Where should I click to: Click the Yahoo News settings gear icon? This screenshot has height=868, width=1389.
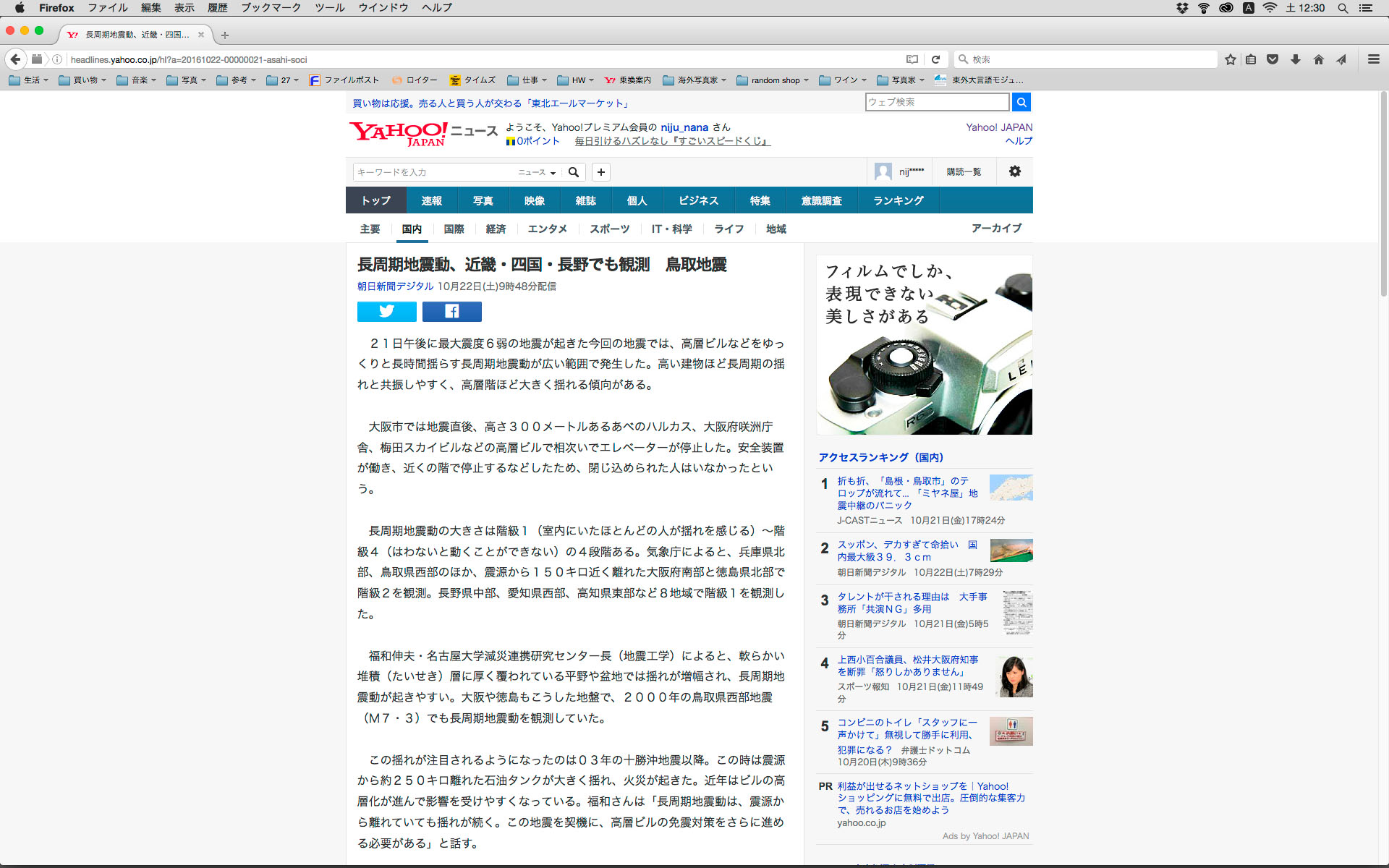pyautogui.click(x=1014, y=171)
